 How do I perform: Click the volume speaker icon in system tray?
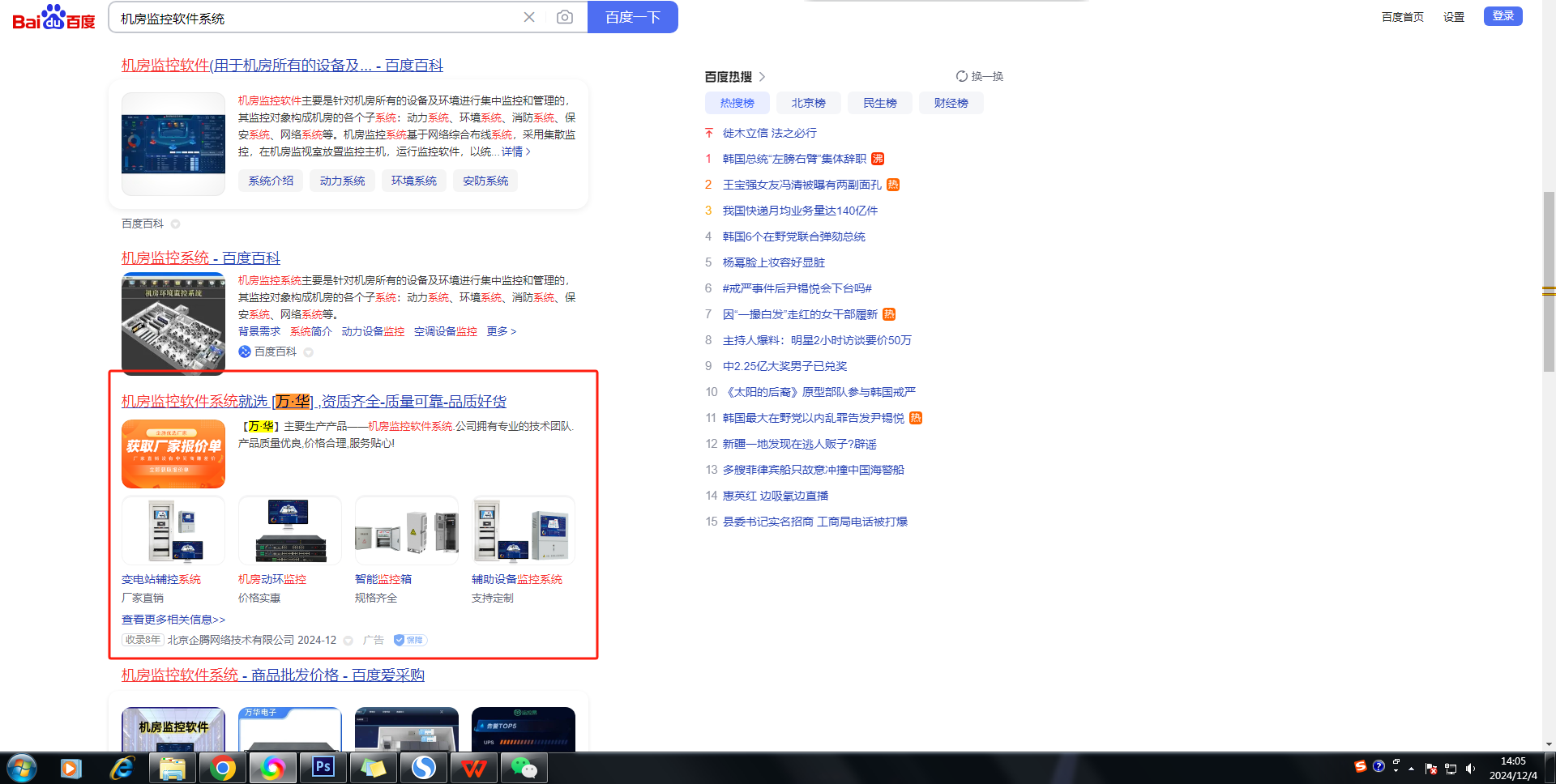pyautogui.click(x=1471, y=769)
